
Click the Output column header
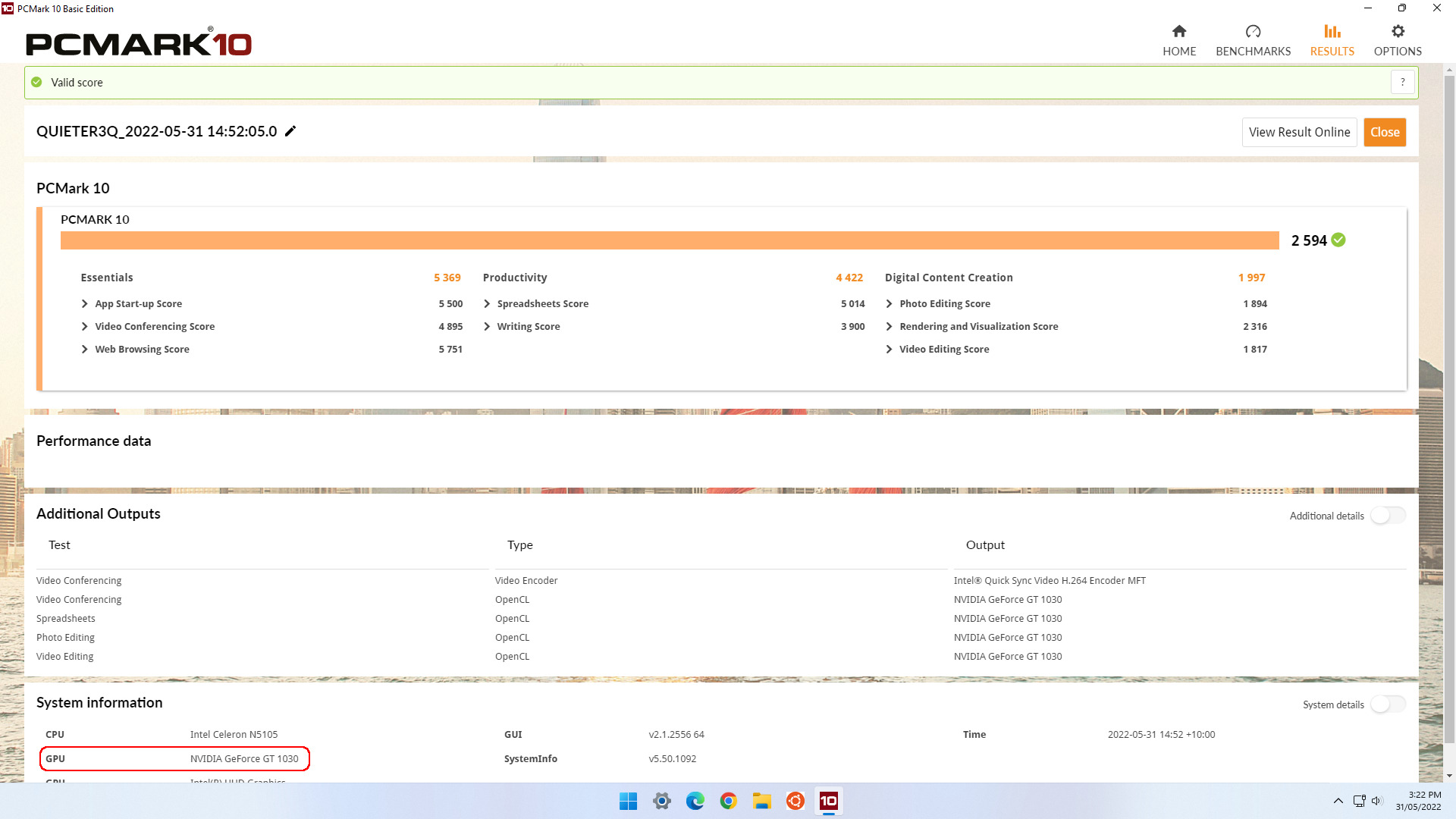[x=985, y=544]
